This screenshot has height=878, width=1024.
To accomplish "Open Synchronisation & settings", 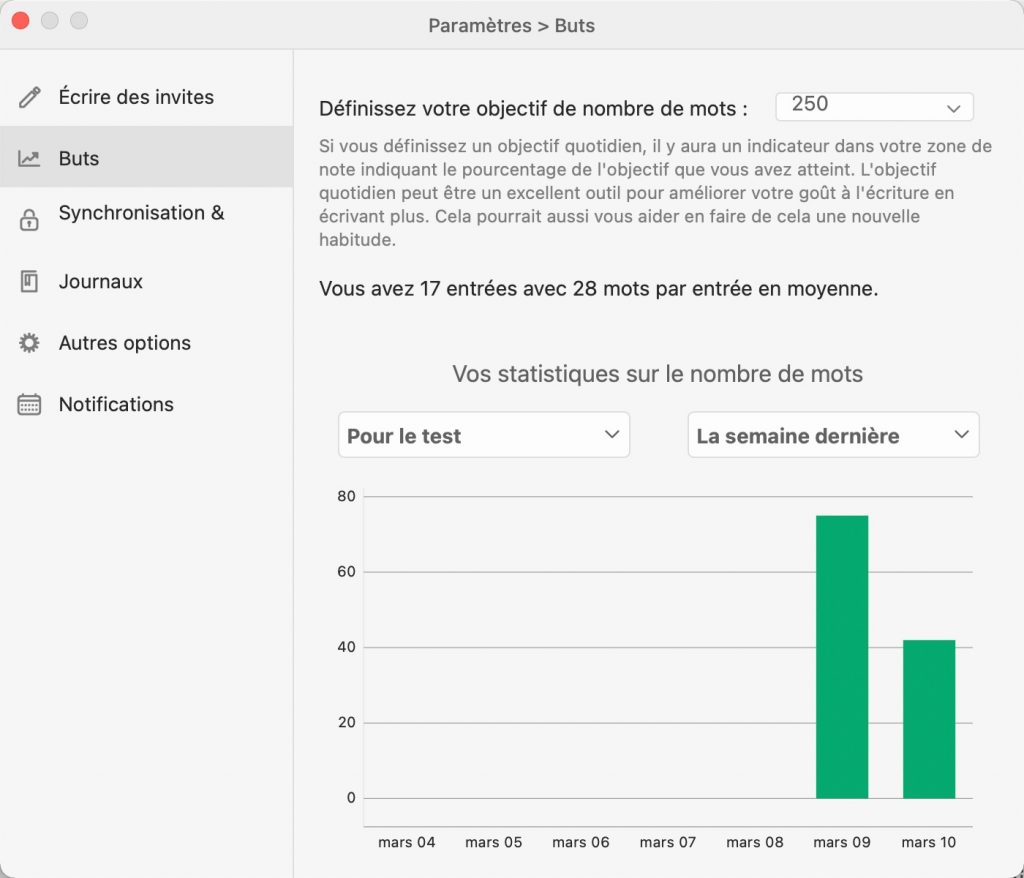I will point(146,219).
